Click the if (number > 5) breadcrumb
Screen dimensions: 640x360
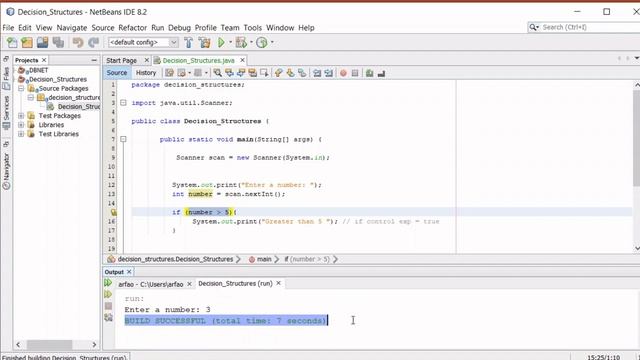307,259
